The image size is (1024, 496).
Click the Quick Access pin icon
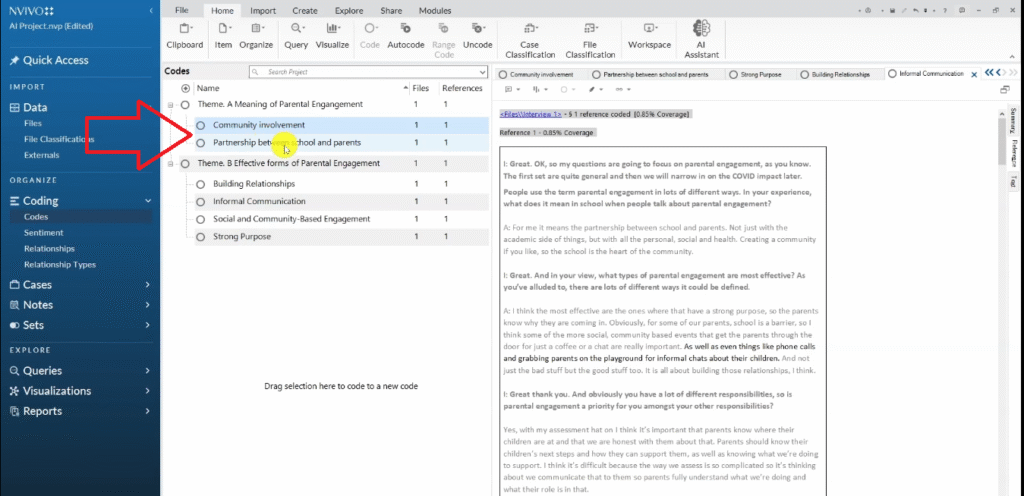14,60
